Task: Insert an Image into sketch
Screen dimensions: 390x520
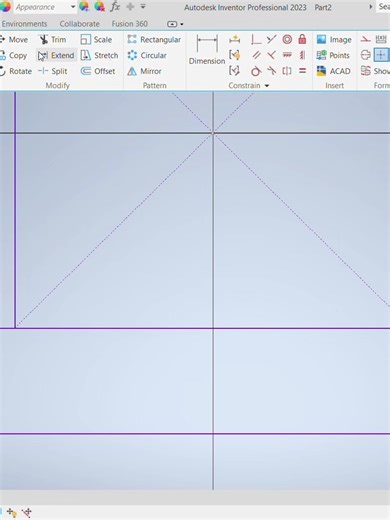Action: (334, 40)
